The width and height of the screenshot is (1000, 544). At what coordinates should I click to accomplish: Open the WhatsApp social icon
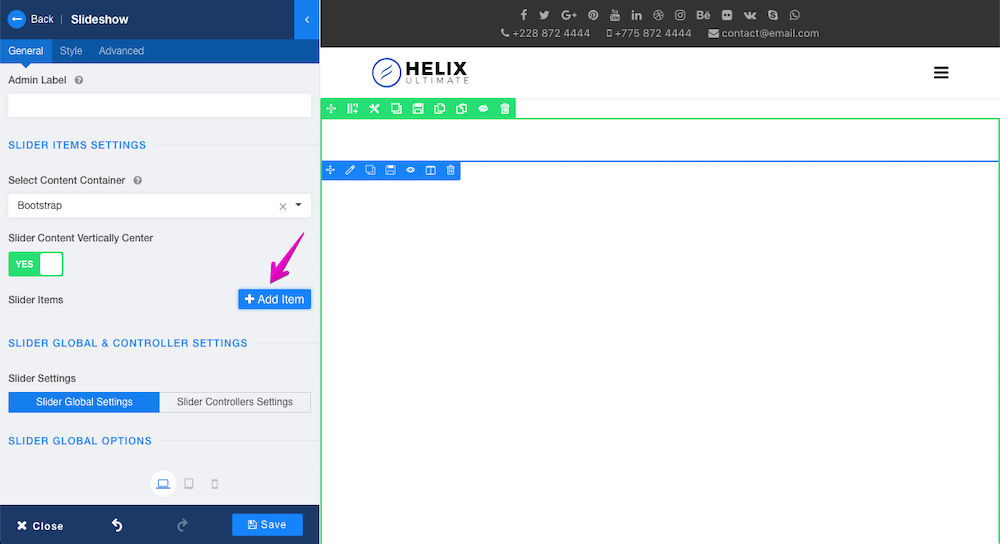point(795,15)
